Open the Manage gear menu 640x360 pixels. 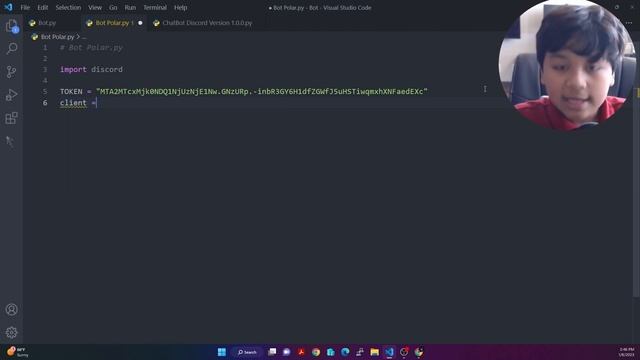pyautogui.click(x=11, y=333)
